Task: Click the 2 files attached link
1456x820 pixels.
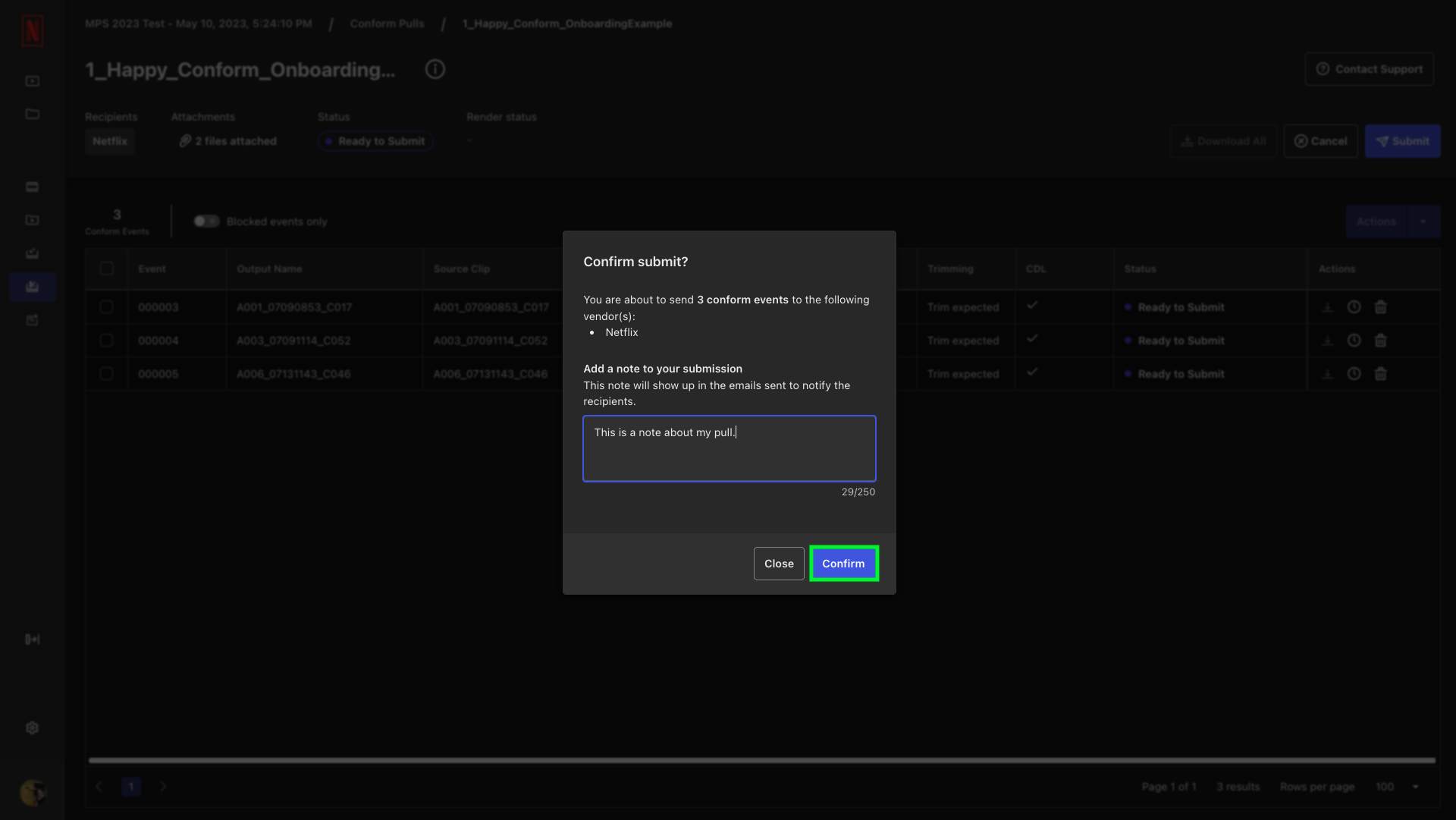Action: coord(228,141)
